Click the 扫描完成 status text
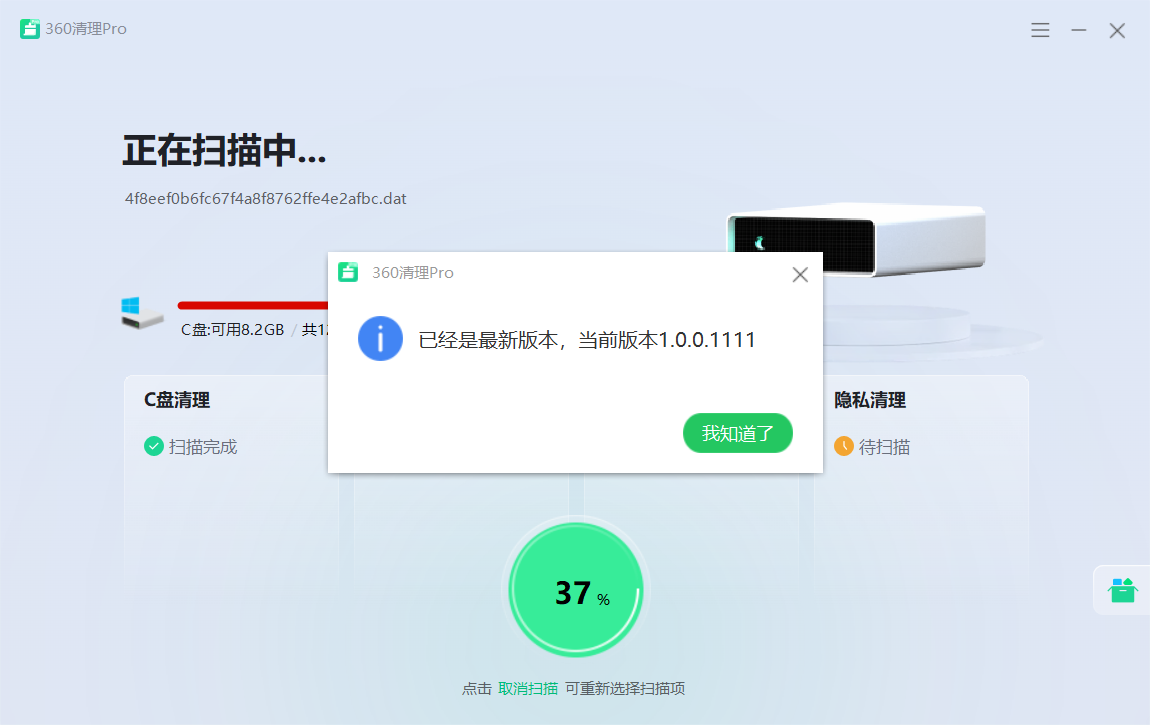Screen dimensions: 1150x725 tap(203, 446)
